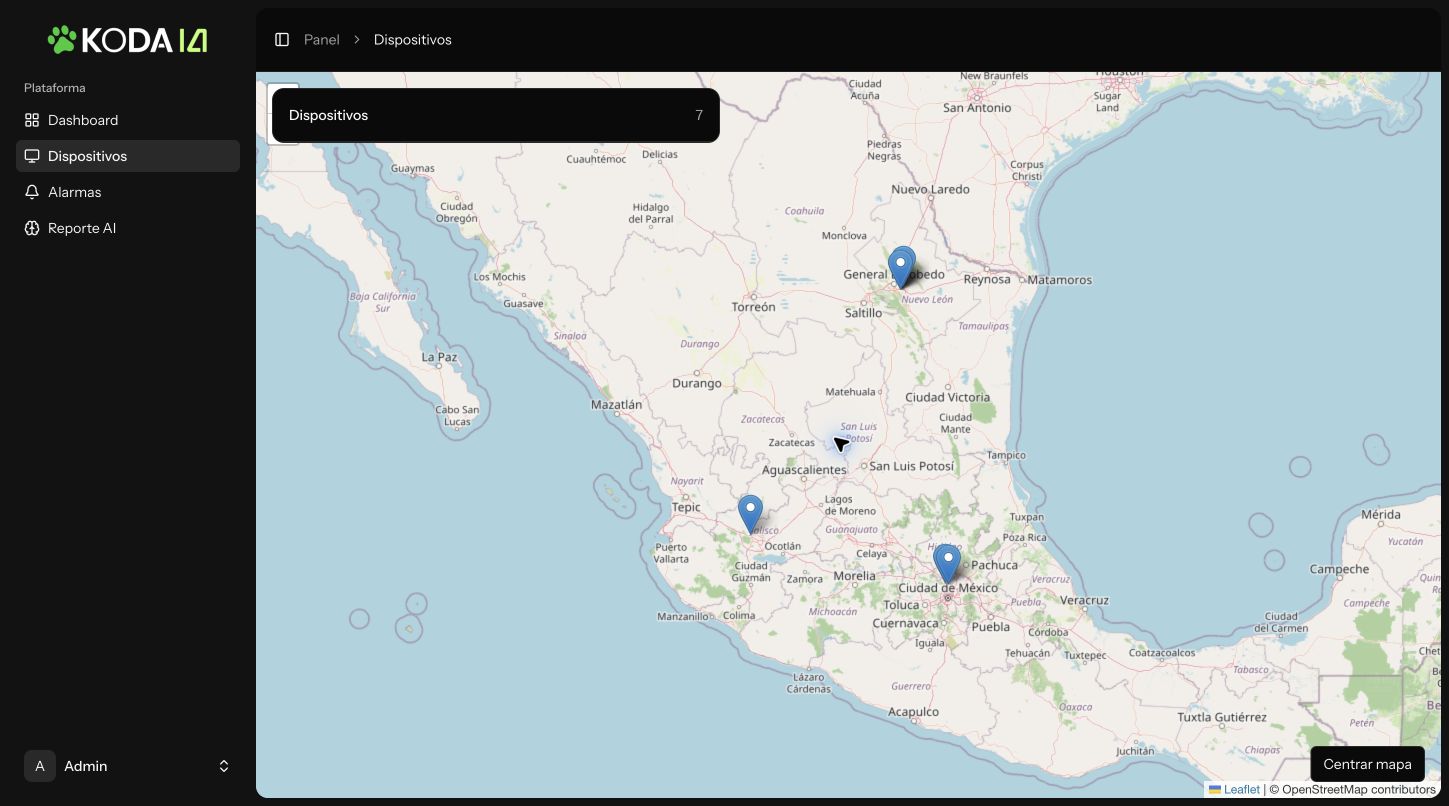Click the Puerto Vallarta label on map

coord(671,553)
